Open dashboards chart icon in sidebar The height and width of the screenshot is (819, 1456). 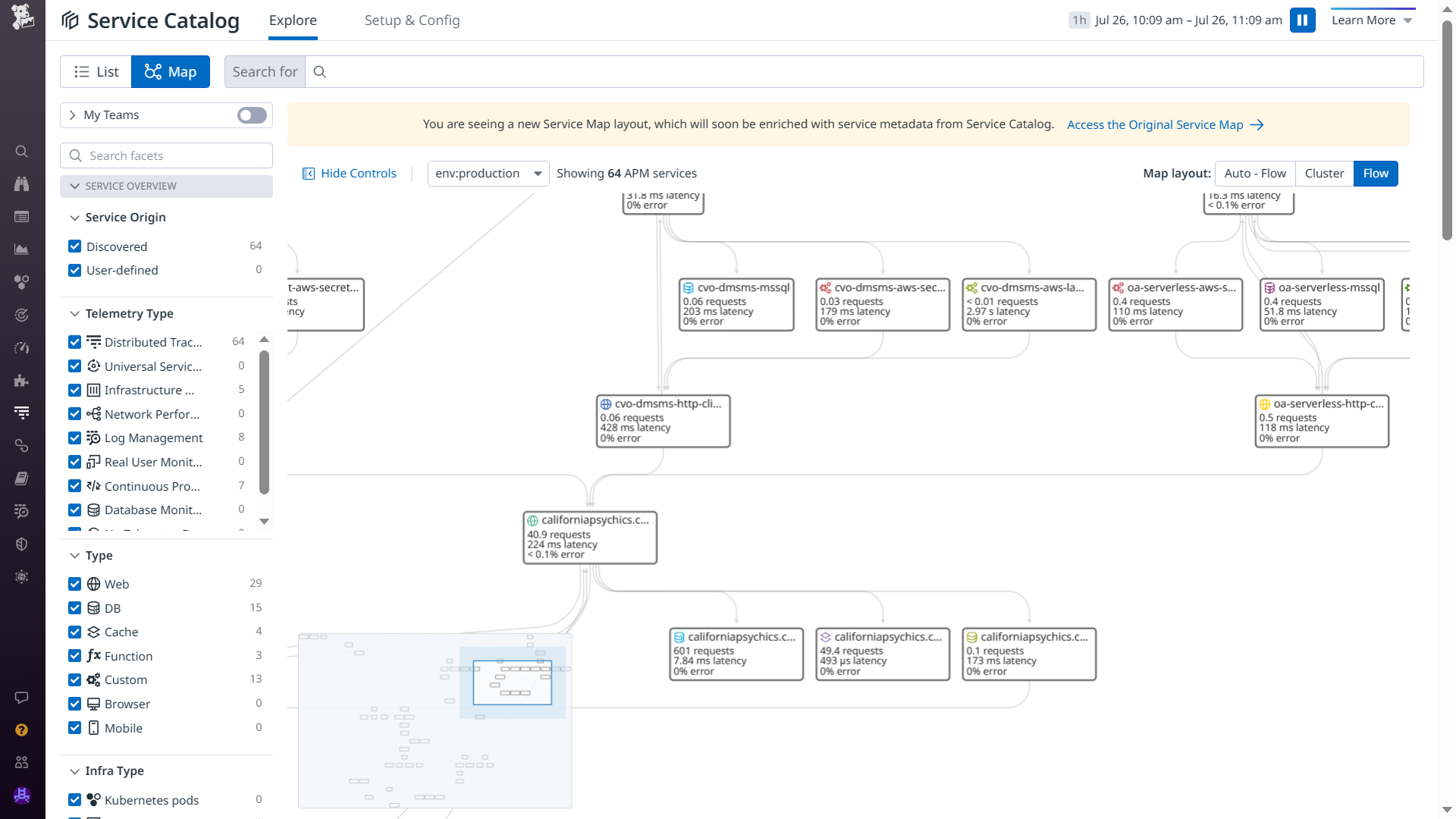22,249
